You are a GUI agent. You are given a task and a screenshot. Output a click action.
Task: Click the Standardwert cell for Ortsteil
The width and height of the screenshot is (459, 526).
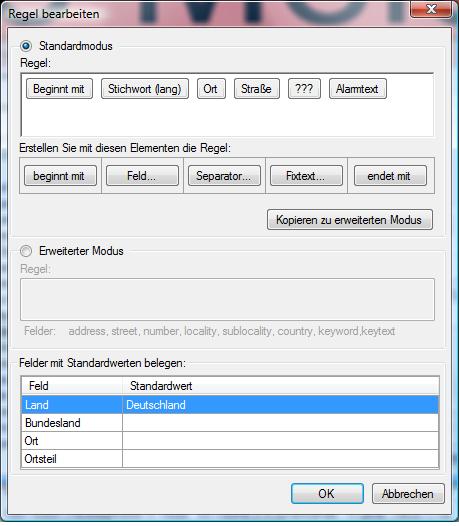point(280,459)
